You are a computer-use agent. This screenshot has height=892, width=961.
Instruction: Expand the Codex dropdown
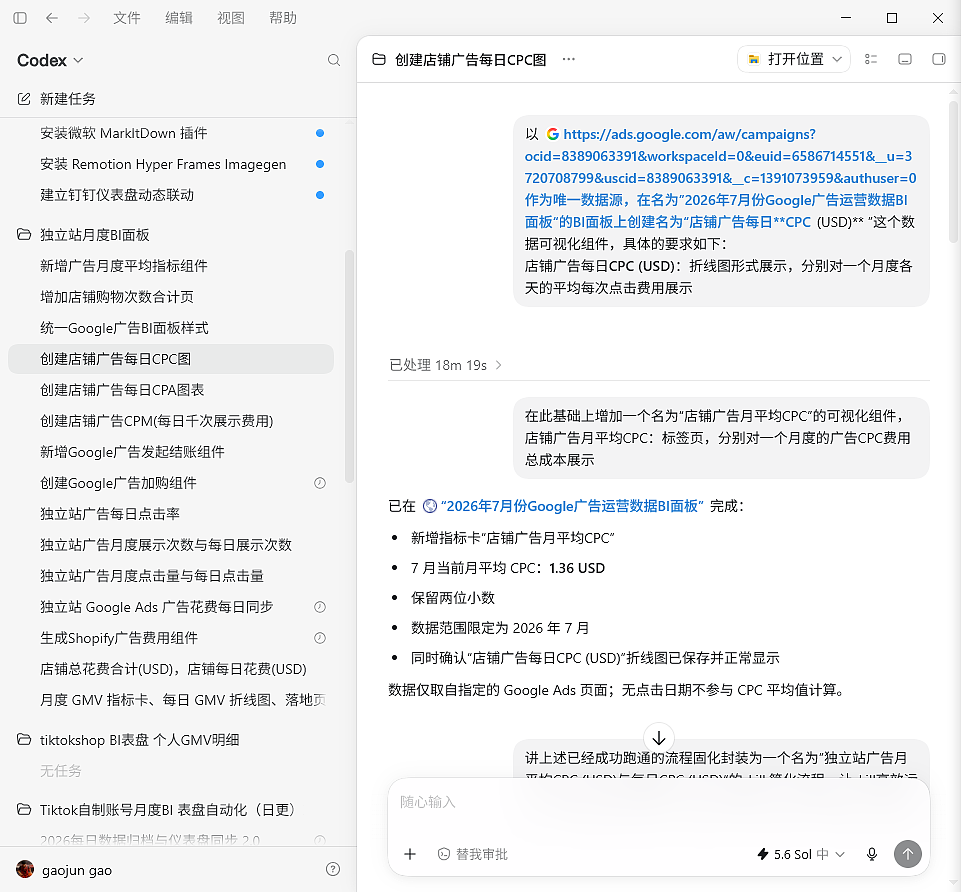pos(50,60)
